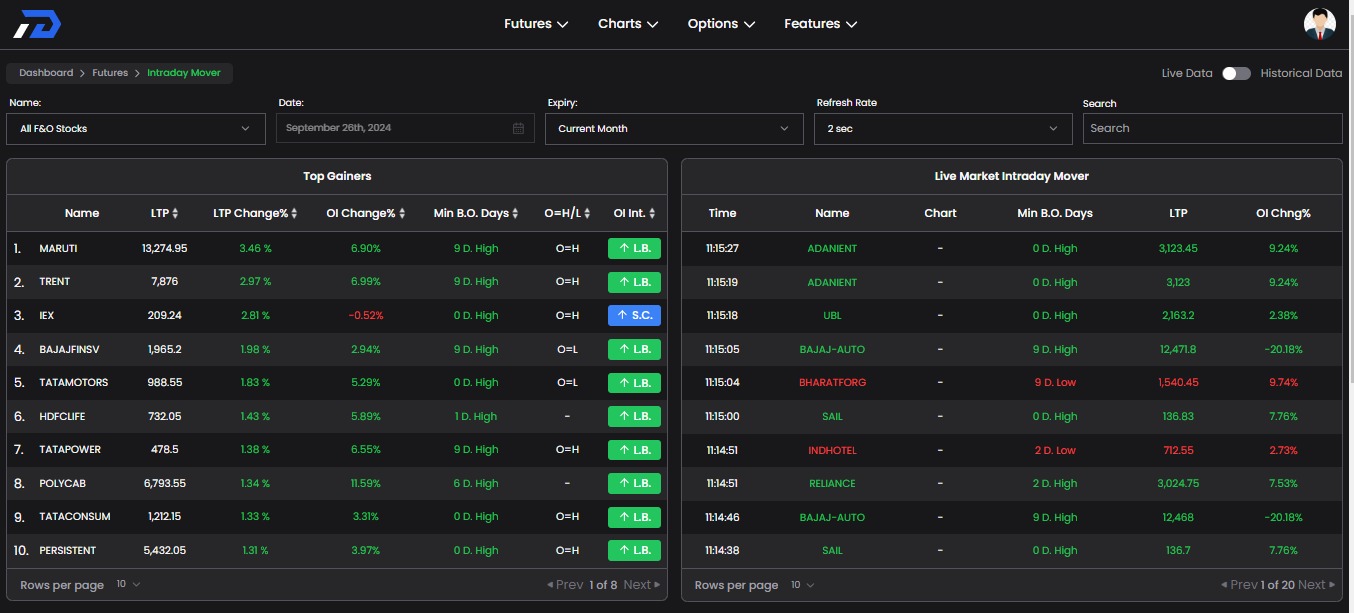Toggle Live Data to Historical Data
The image size is (1354, 613).
tap(1236, 73)
